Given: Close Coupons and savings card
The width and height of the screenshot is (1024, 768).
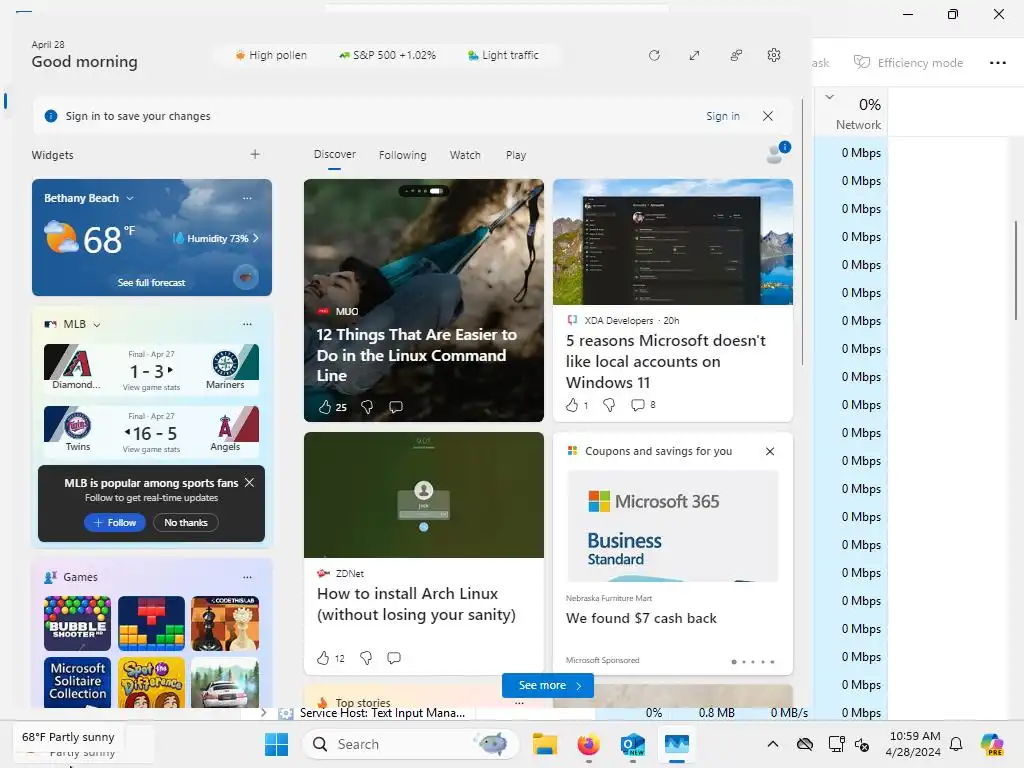Looking at the screenshot, I should pyautogui.click(x=770, y=451).
